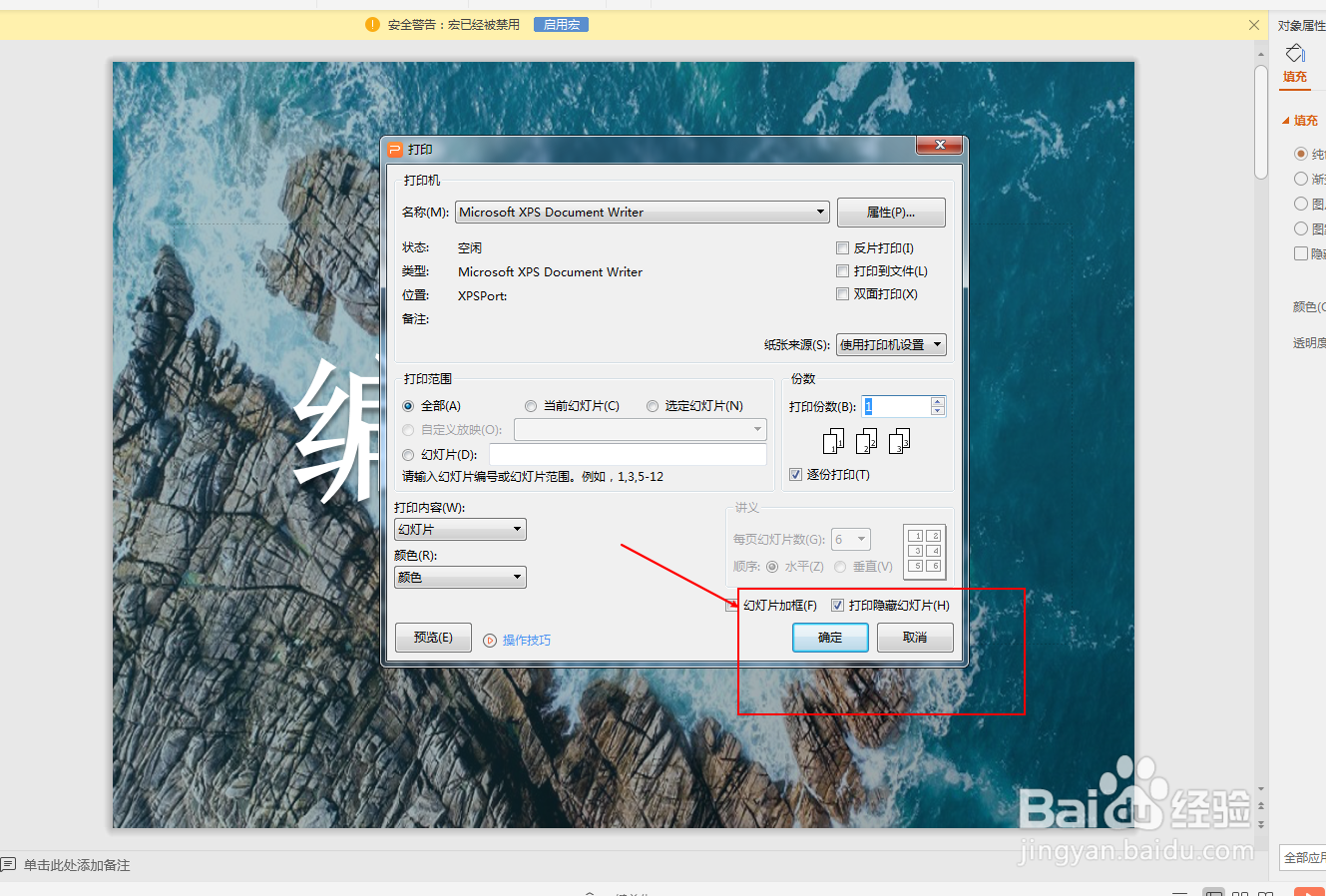Click the 属性(P)... button
The image size is (1326, 896).
[x=891, y=213]
